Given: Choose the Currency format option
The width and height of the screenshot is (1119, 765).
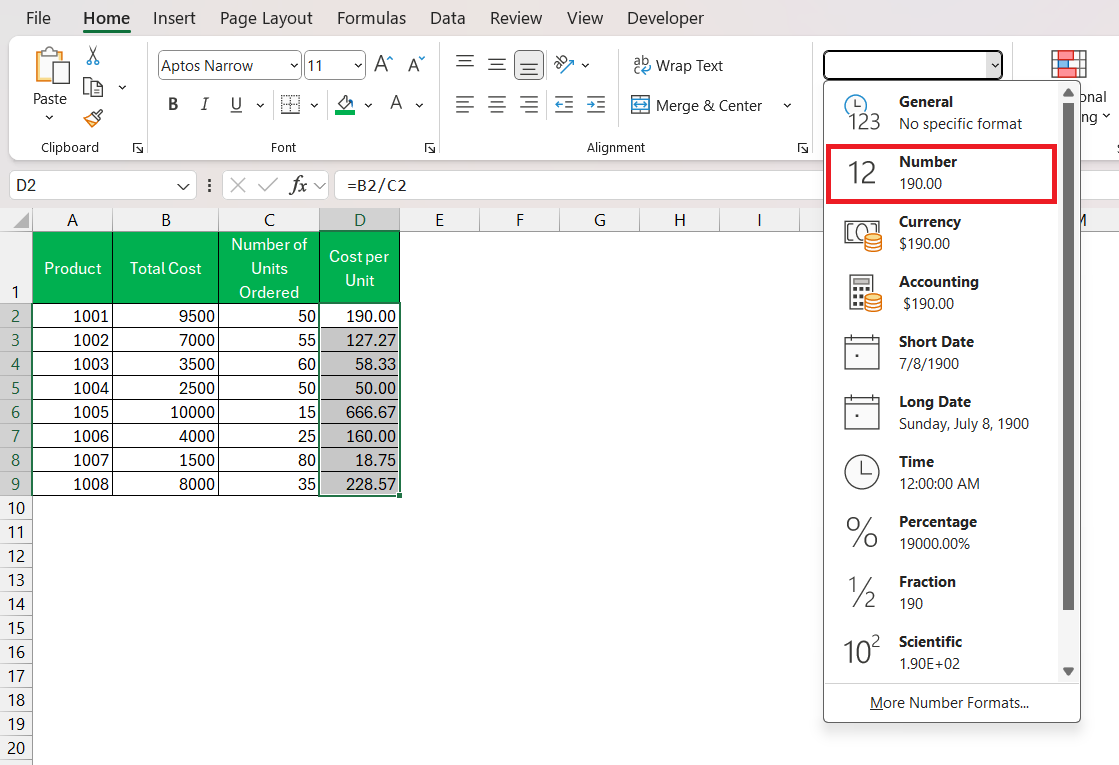Looking at the screenshot, I should tap(941, 233).
